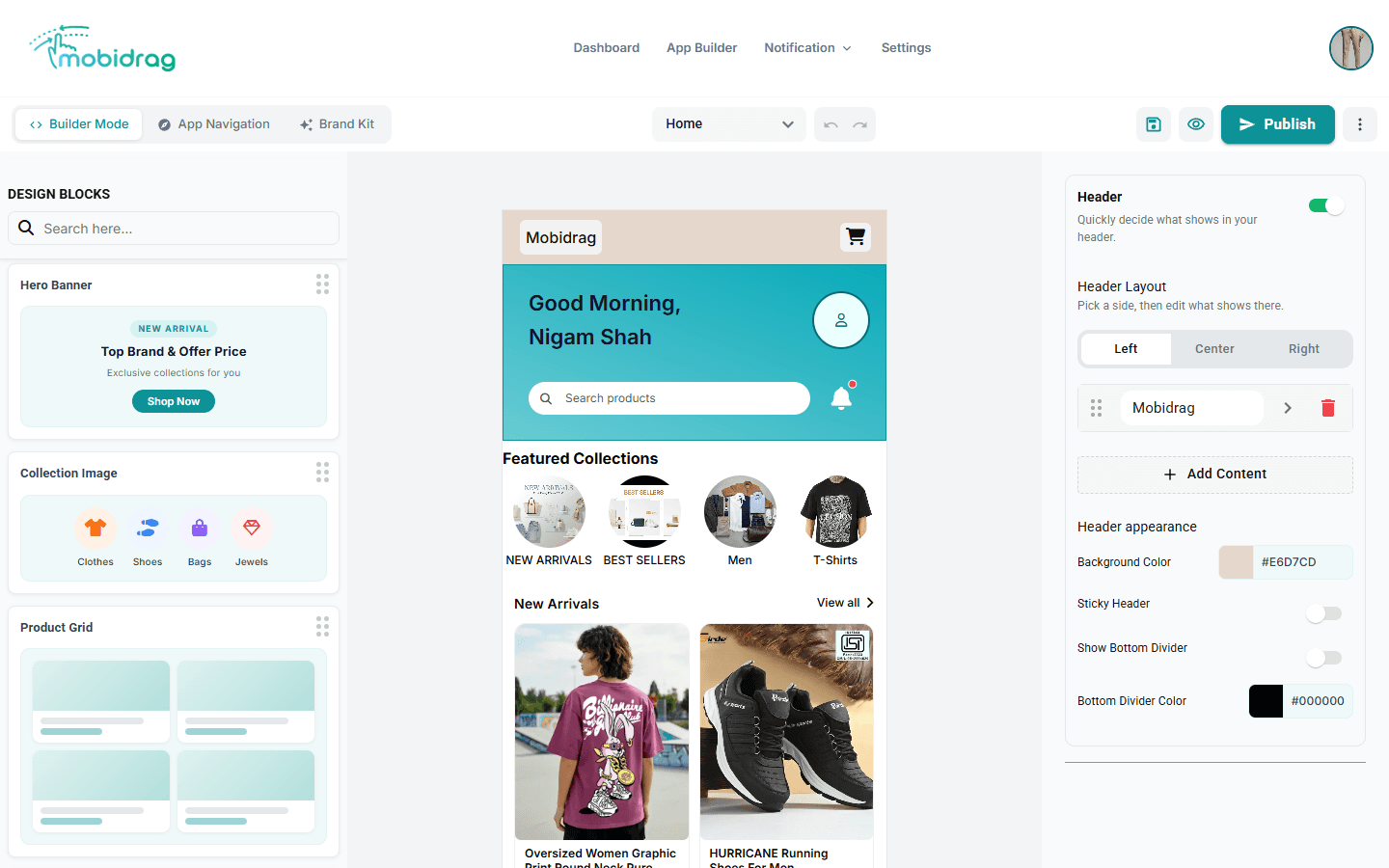Grab the Hero Banner drag handle
The image size is (1389, 868).
(x=322, y=284)
